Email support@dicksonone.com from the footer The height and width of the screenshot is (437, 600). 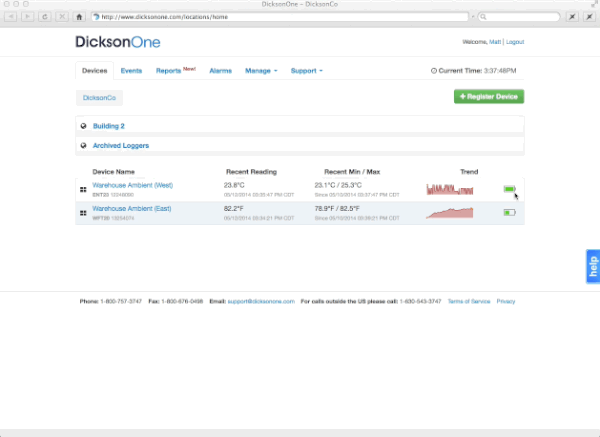(x=261, y=302)
